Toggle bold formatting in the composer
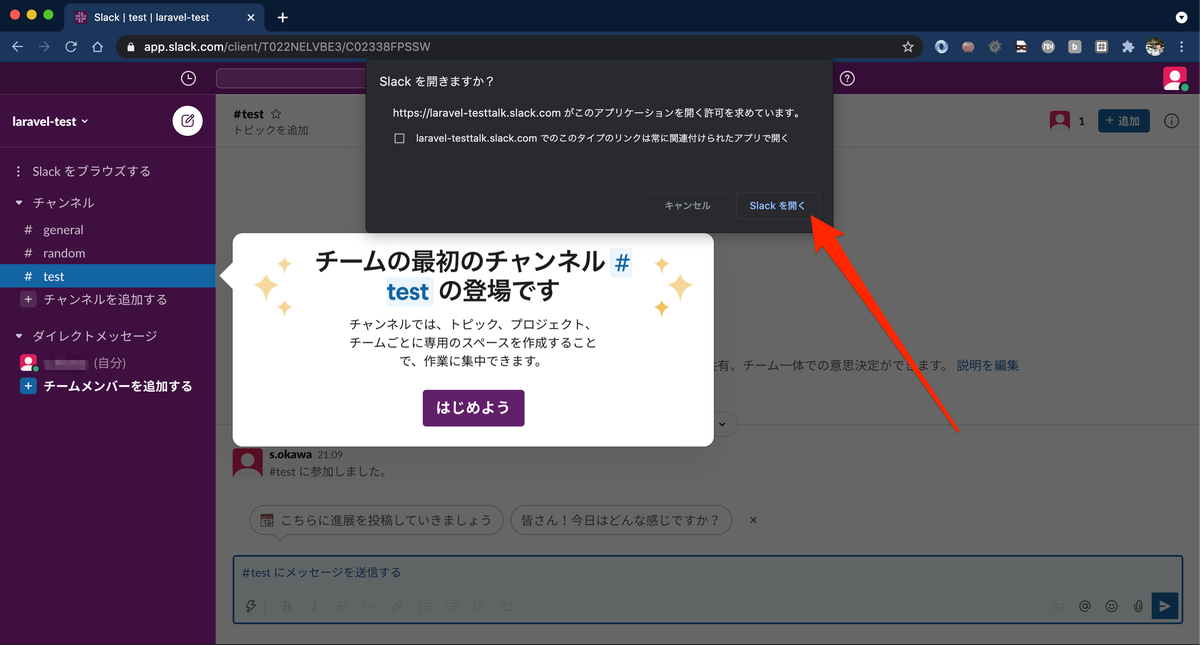The image size is (1200, 645). click(287, 606)
